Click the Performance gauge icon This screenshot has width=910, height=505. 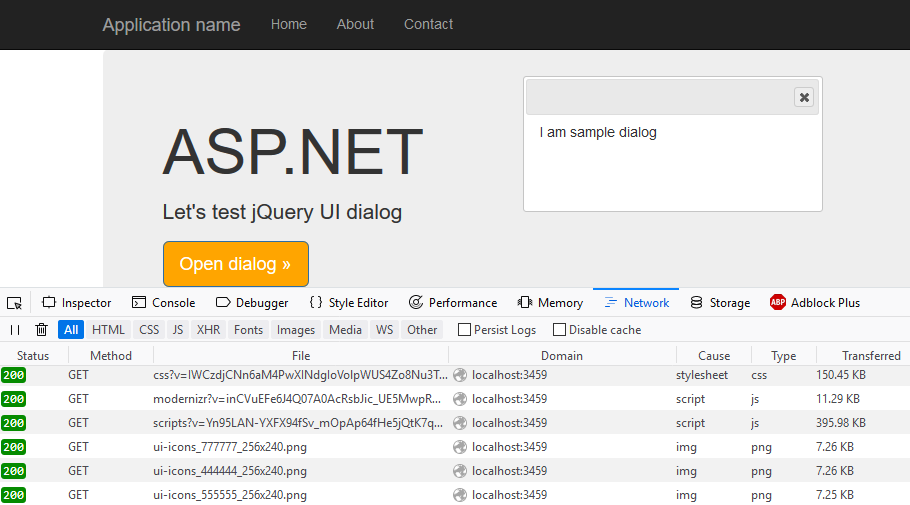(x=416, y=302)
